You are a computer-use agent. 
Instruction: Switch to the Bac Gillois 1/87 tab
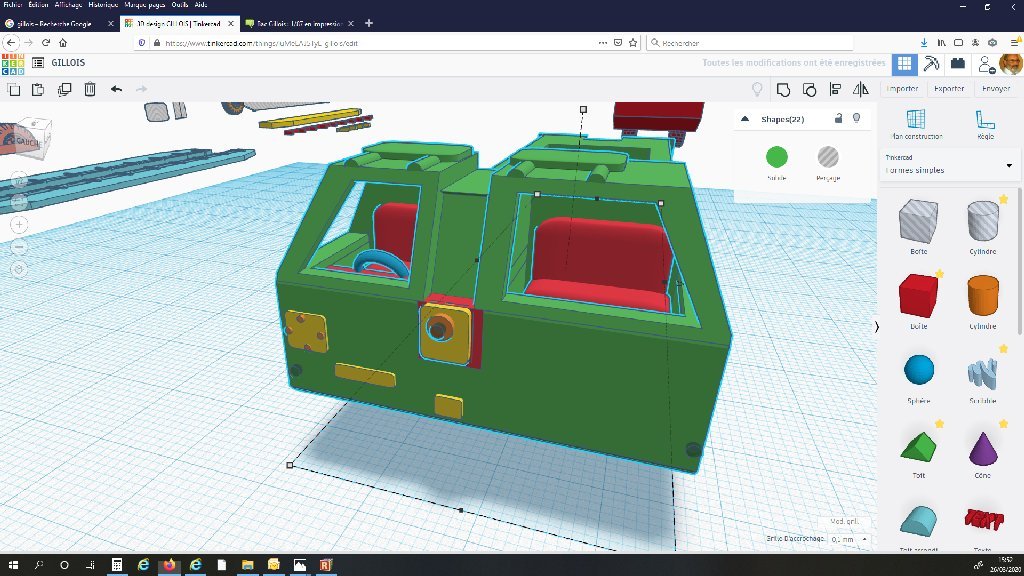[299, 24]
